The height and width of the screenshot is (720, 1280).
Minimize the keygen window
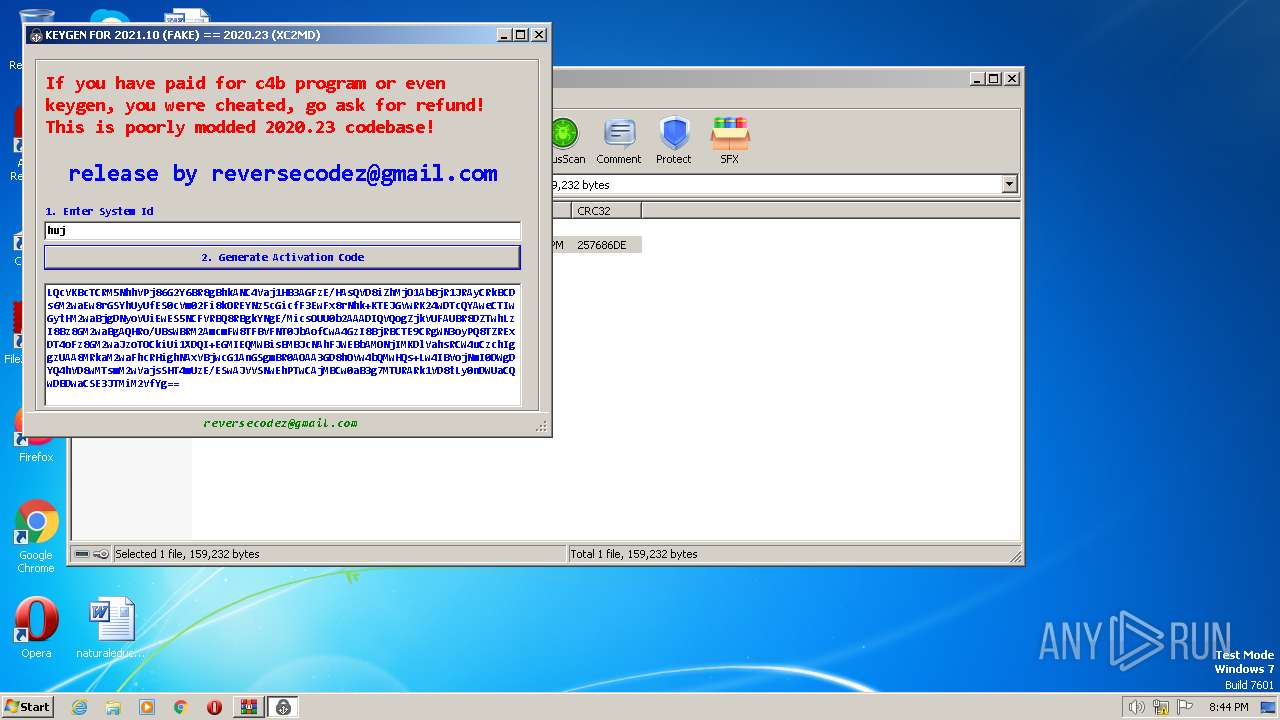coord(503,35)
